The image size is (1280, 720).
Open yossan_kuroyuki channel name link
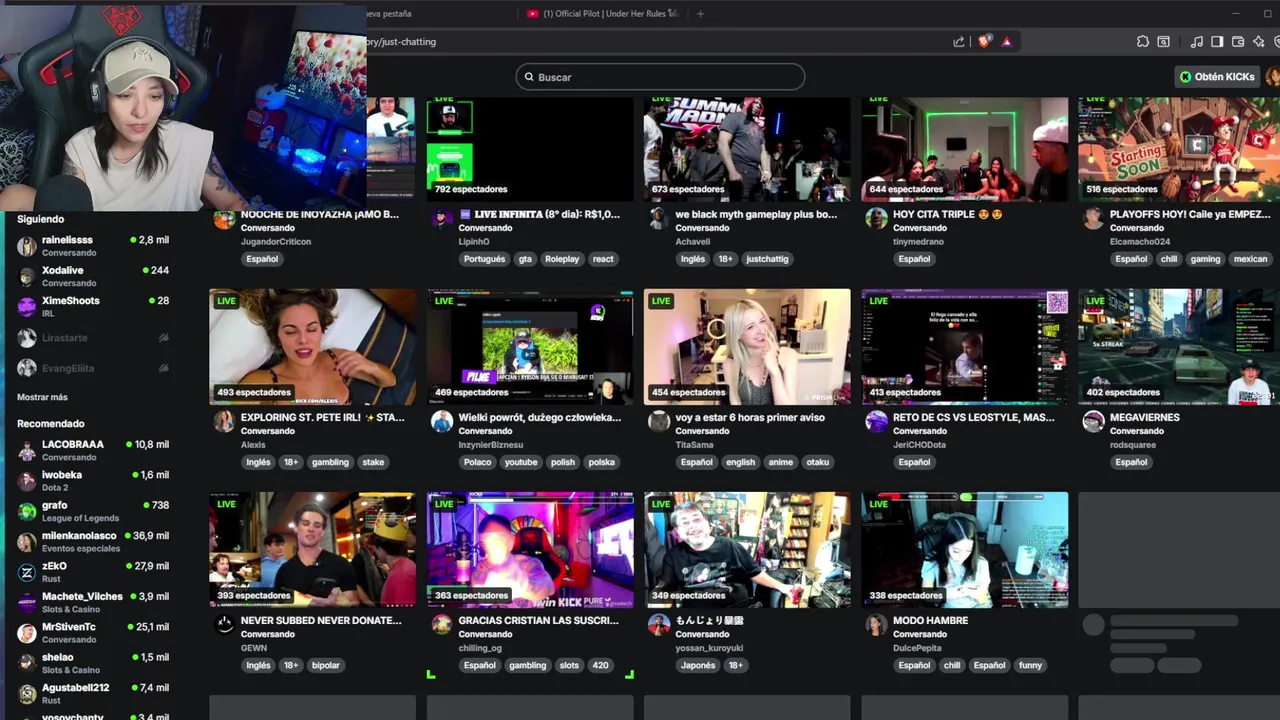point(710,648)
